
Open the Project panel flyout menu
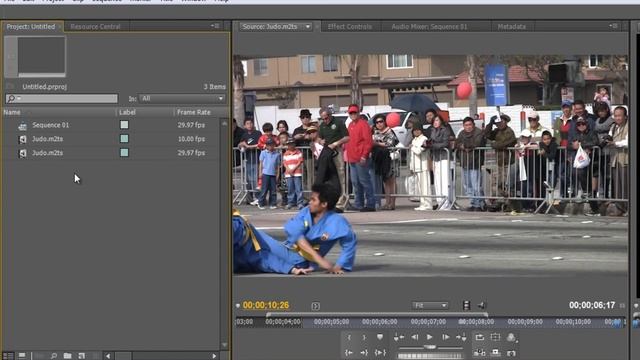[x=215, y=26]
